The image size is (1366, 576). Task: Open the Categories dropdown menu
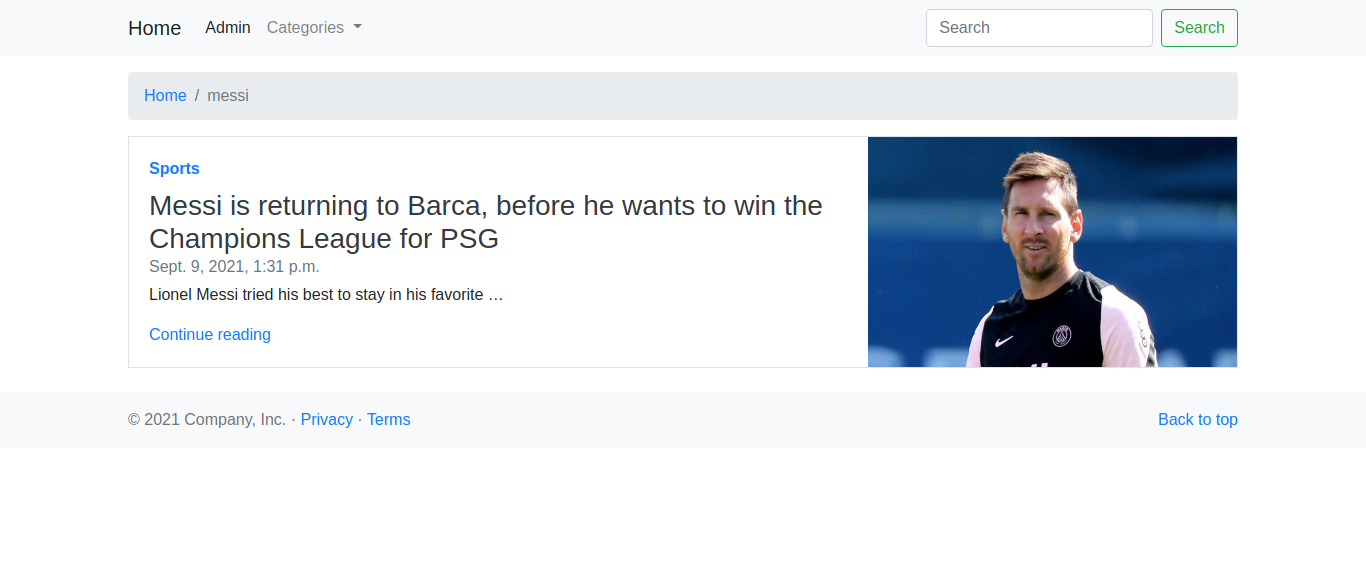click(x=314, y=28)
